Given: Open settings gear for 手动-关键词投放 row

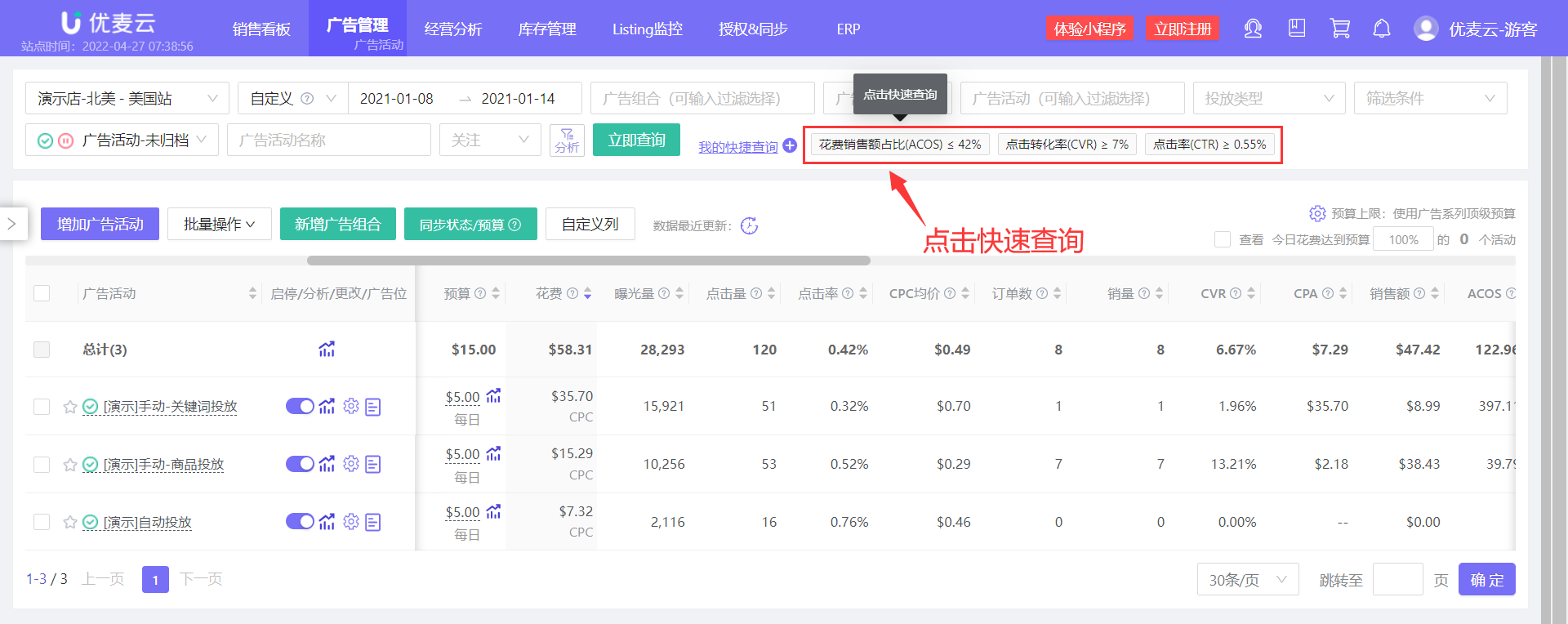Looking at the screenshot, I should coord(351,406).
